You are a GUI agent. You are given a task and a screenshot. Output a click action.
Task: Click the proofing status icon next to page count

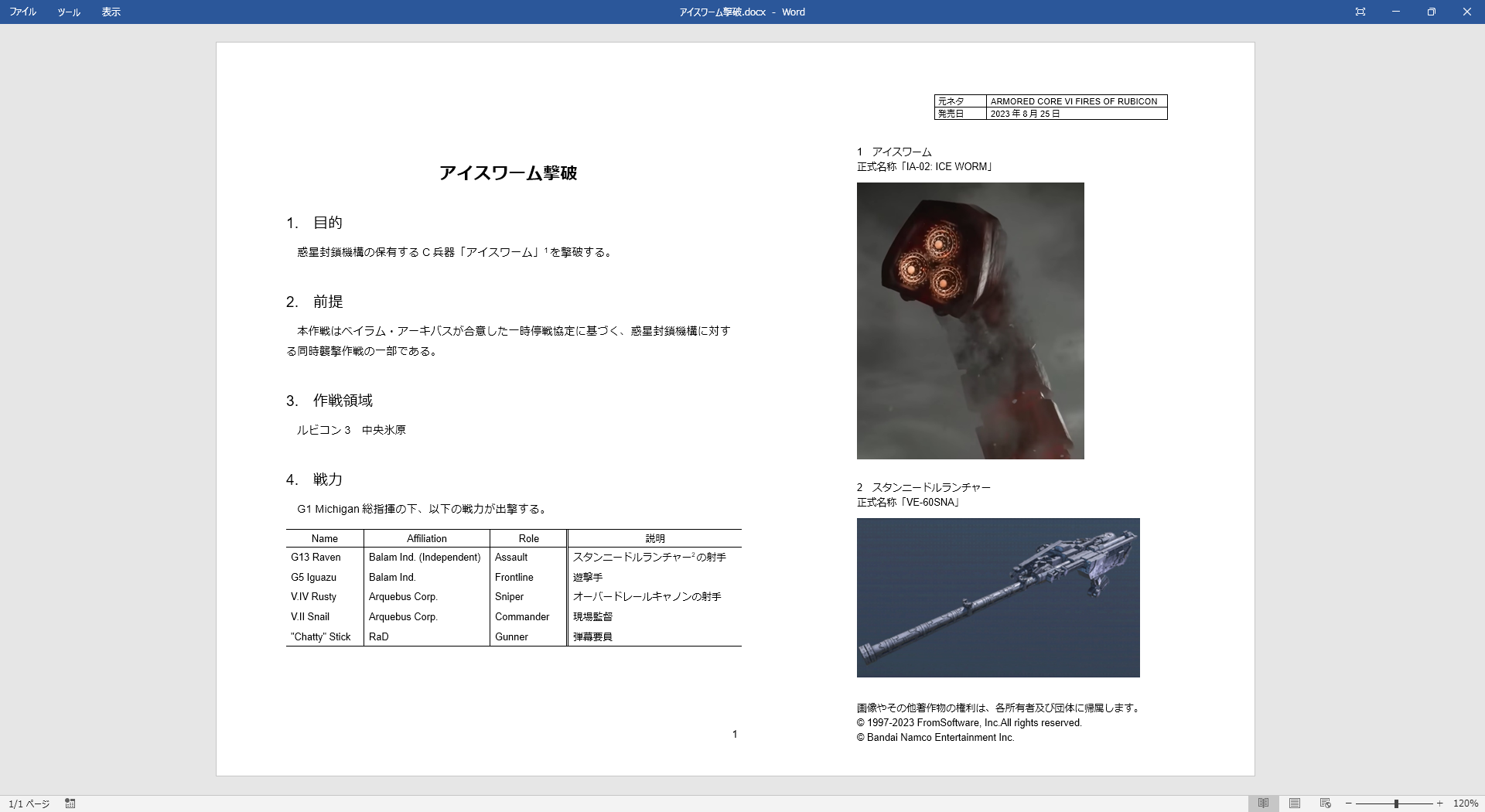70,803
